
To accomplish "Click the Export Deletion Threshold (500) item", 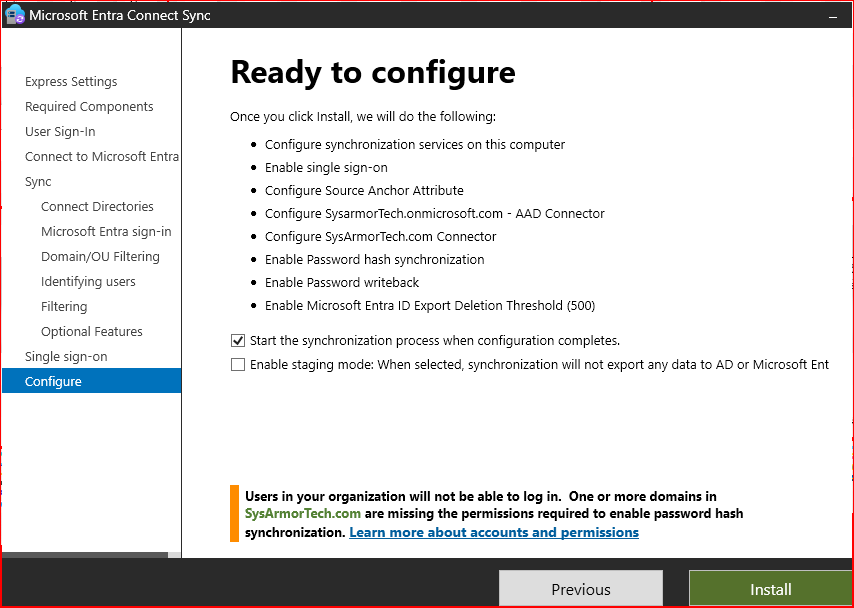I will pos(430,306).
